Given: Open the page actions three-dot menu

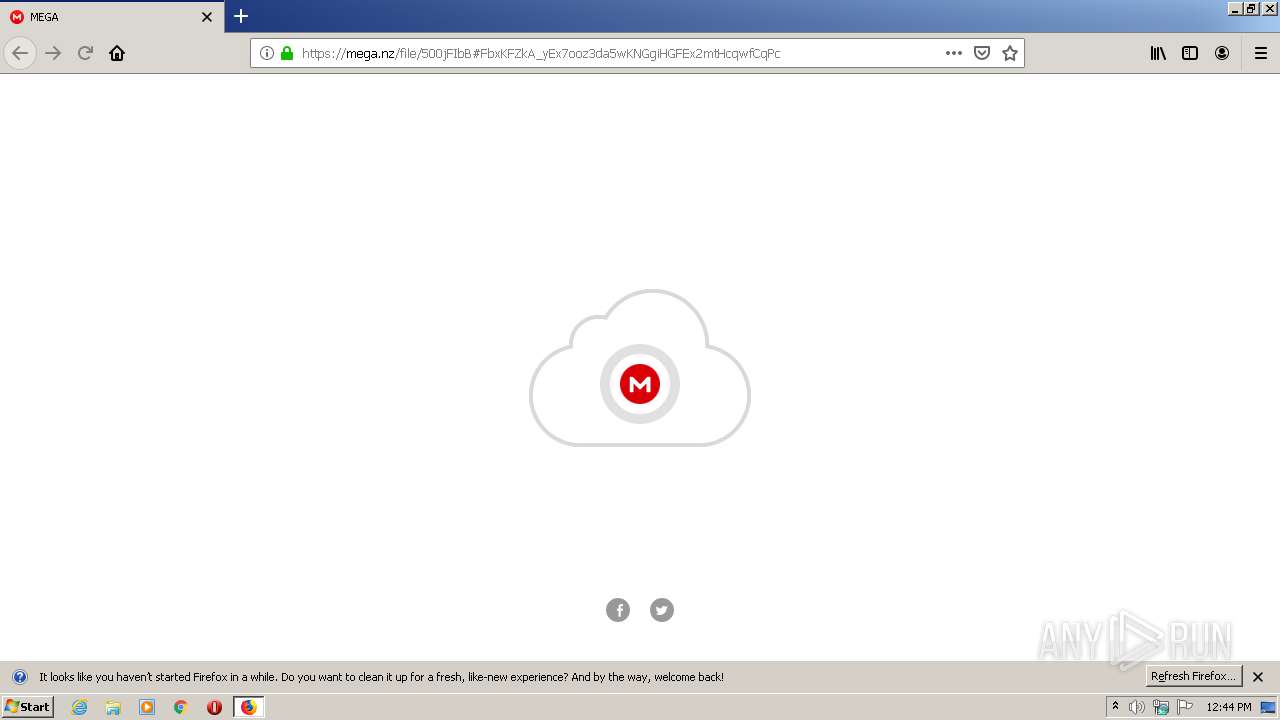Looking at the screenshot, I should 954,53.
